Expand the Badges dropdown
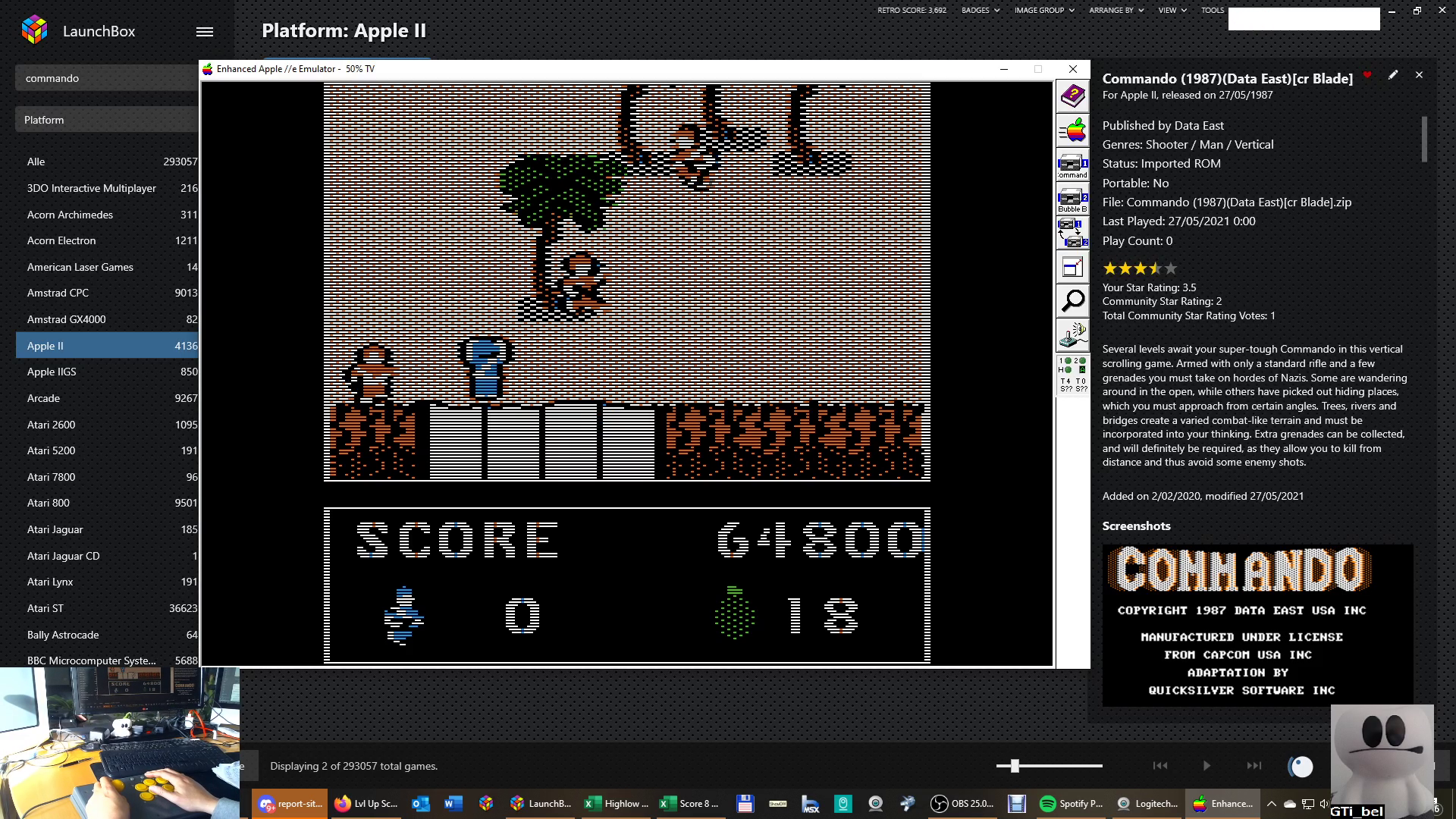1456x819 pixels. coord(980,11)
